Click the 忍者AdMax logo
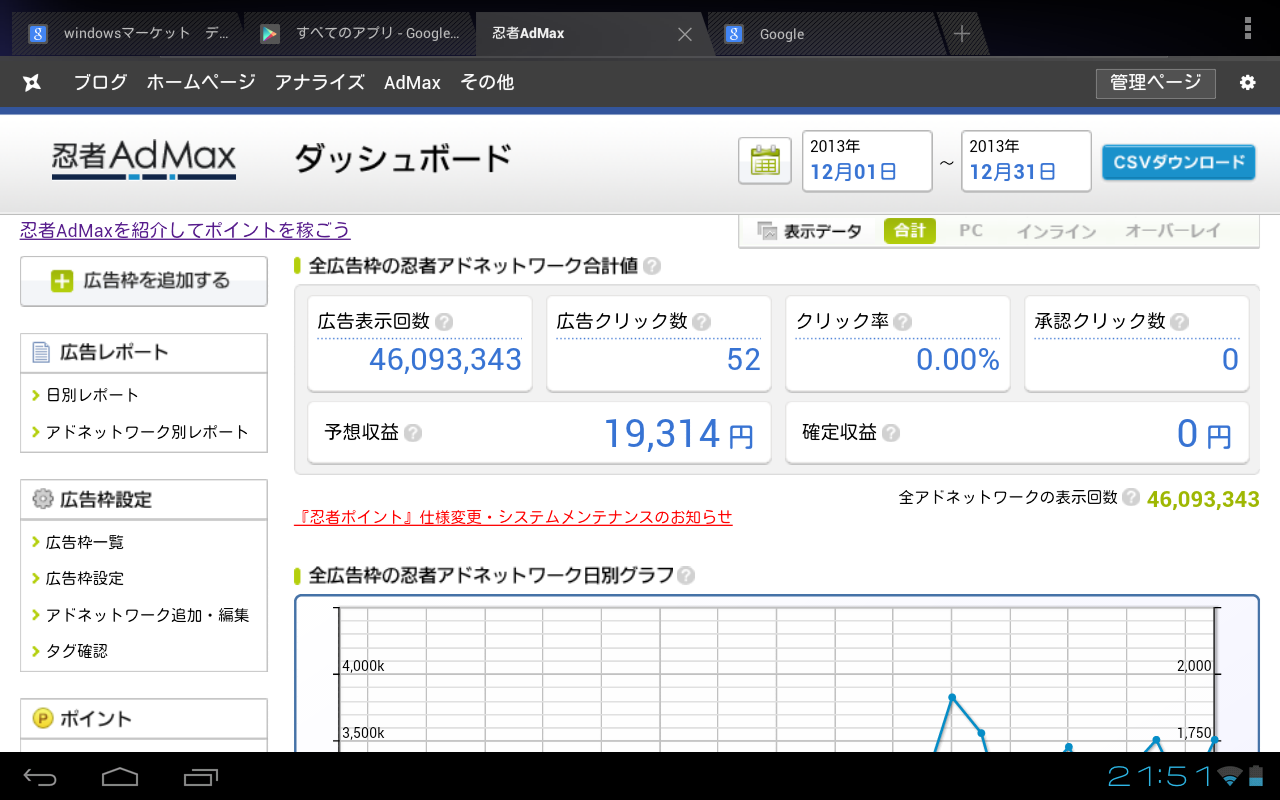This screenshot has width=1280, height=800. coord(144,160)
